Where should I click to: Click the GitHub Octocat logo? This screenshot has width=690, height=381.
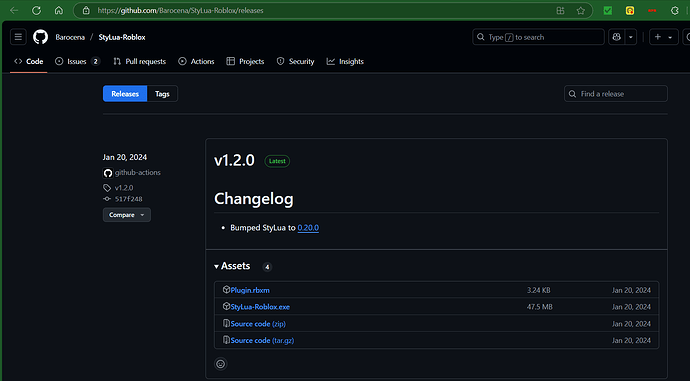[40, 37]
